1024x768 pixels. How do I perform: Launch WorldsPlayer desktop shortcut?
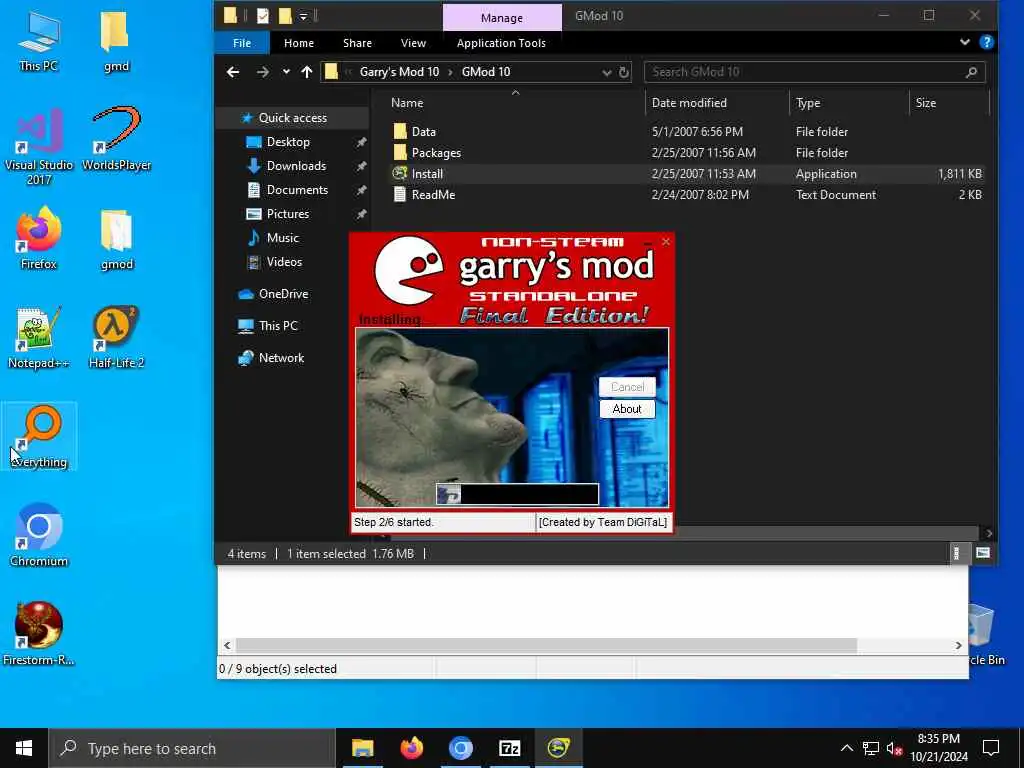tap(116, 140)
